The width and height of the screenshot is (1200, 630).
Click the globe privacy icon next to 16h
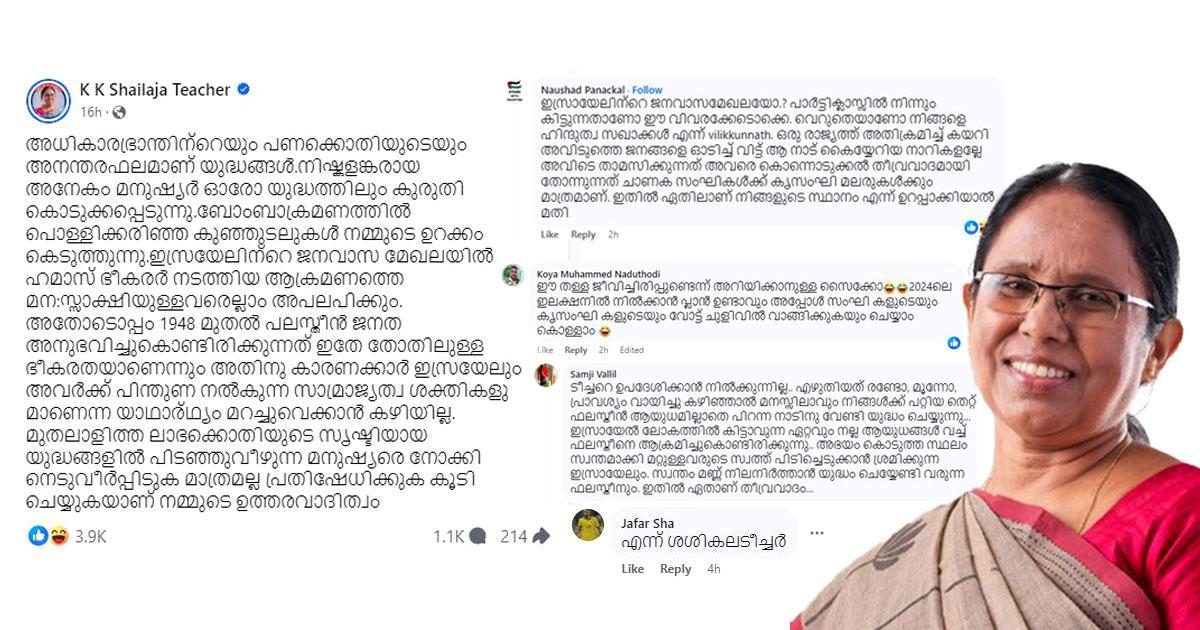[119, 111]
